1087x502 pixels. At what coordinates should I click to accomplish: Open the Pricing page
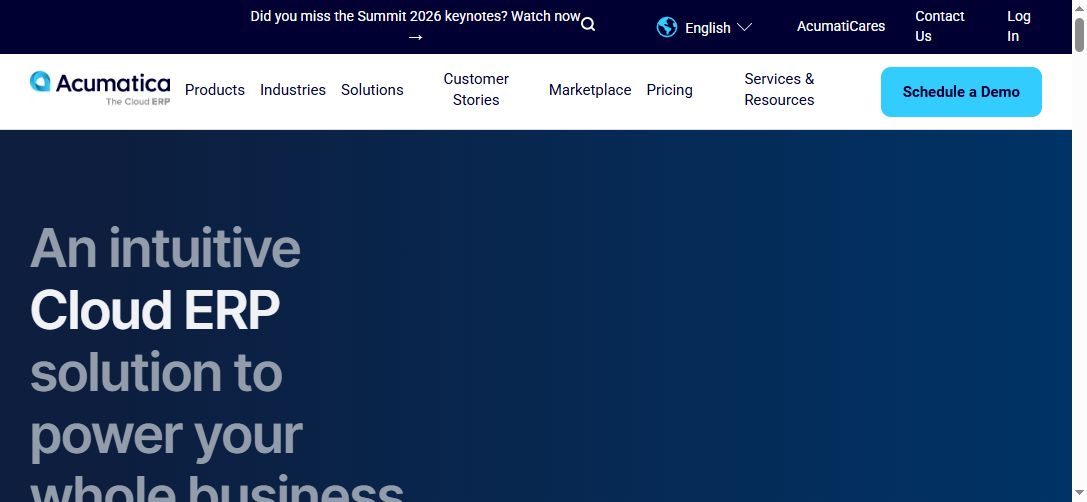click(670, 90)
